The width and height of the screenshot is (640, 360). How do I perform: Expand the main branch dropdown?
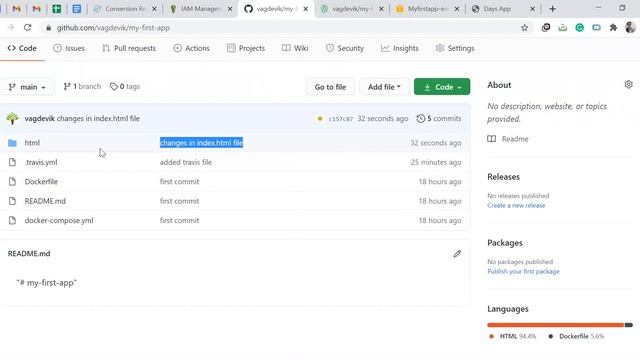[27, 87]
